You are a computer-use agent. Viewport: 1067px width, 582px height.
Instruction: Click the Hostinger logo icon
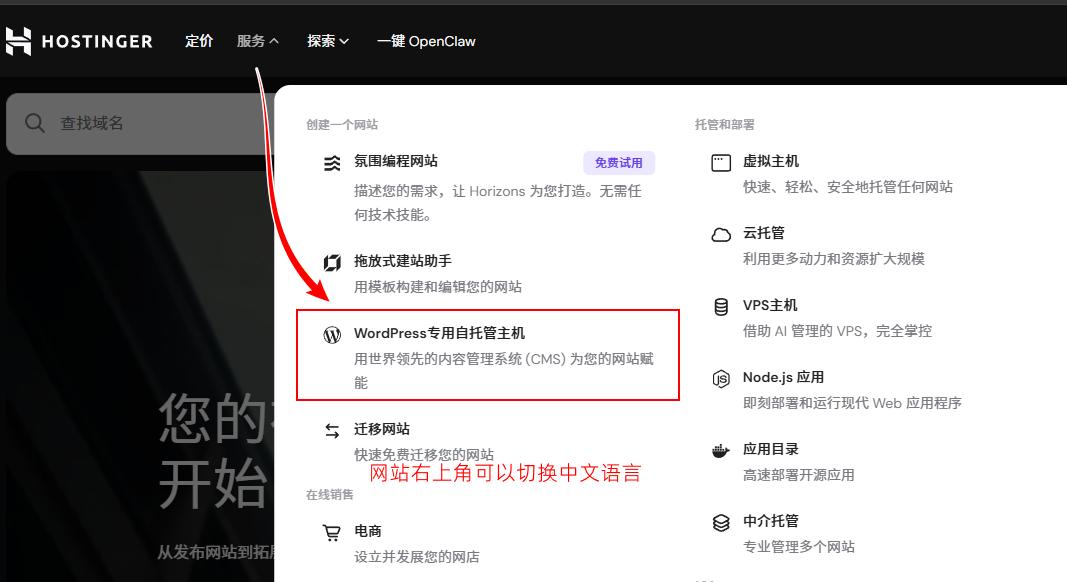coord(18,42)
